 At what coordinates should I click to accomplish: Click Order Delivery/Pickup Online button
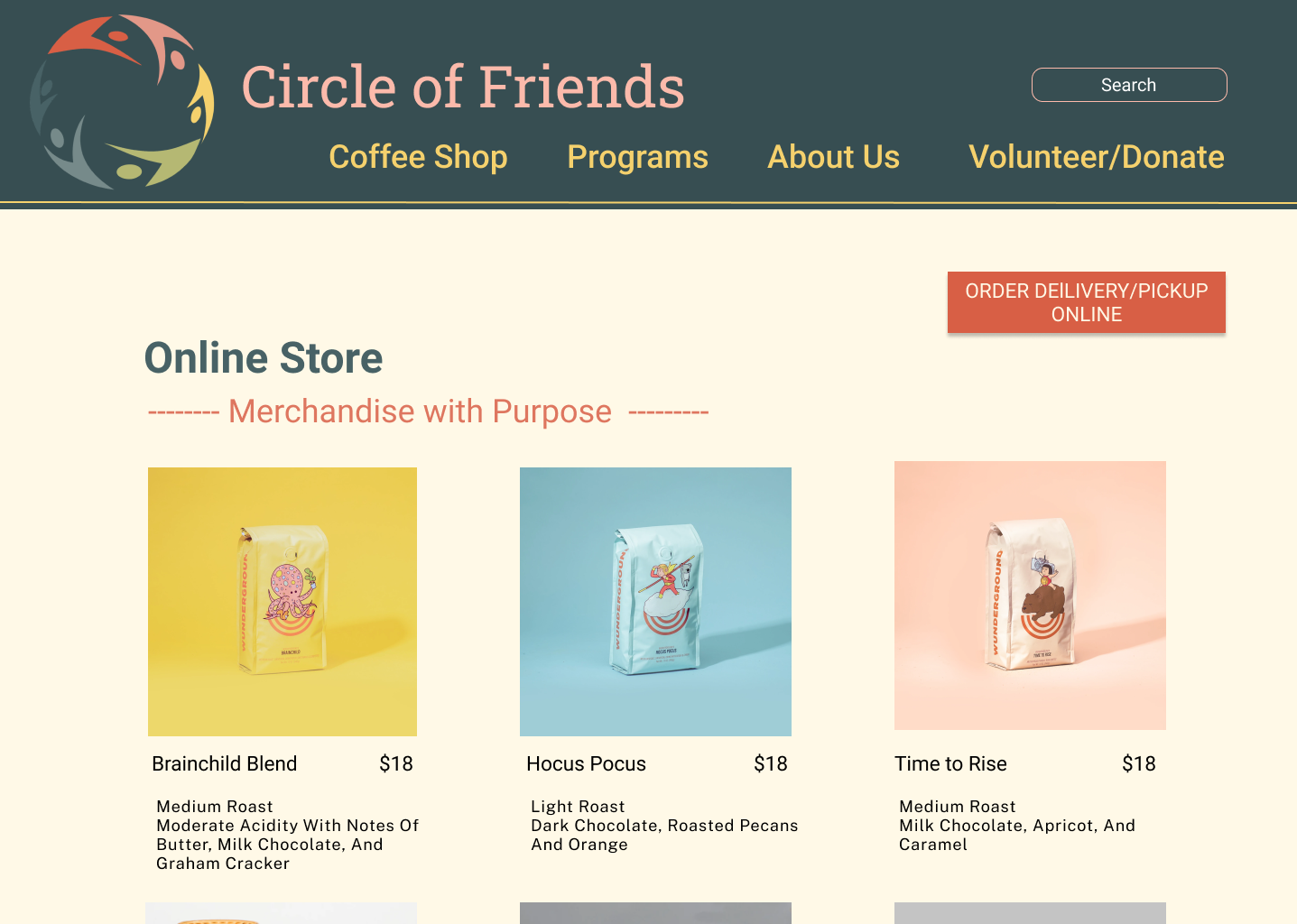coord(1087,302)
